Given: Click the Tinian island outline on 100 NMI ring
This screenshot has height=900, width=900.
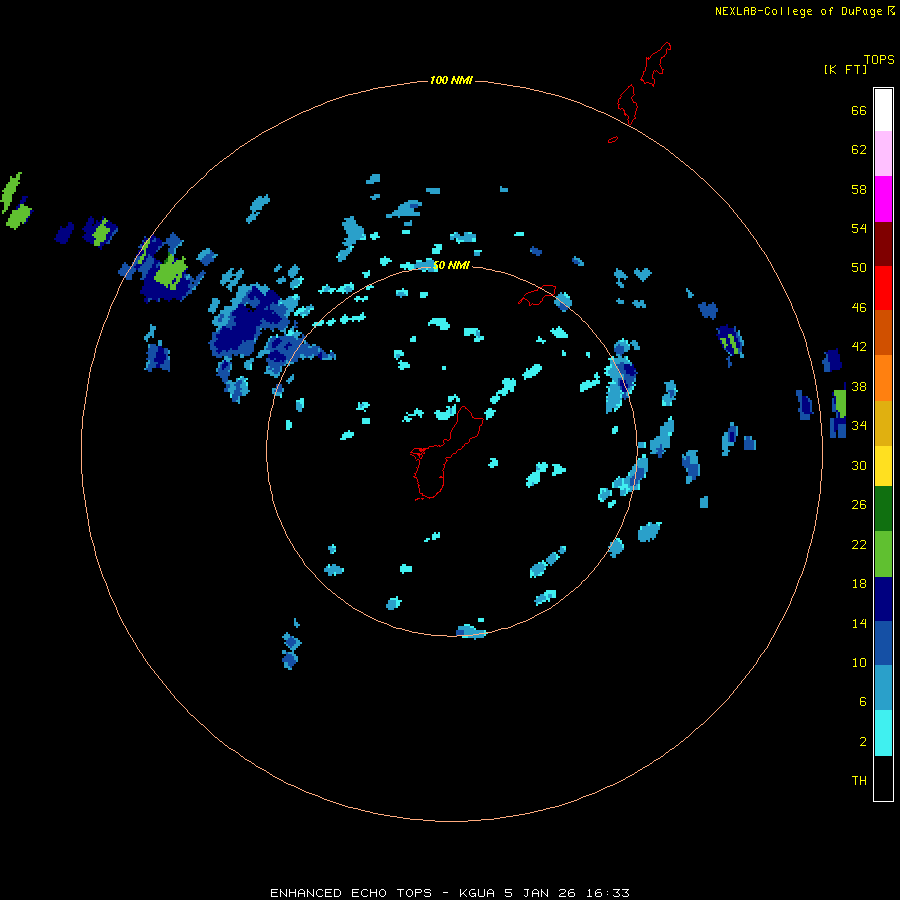Looking at the screenshot, I should coord(627,104).
